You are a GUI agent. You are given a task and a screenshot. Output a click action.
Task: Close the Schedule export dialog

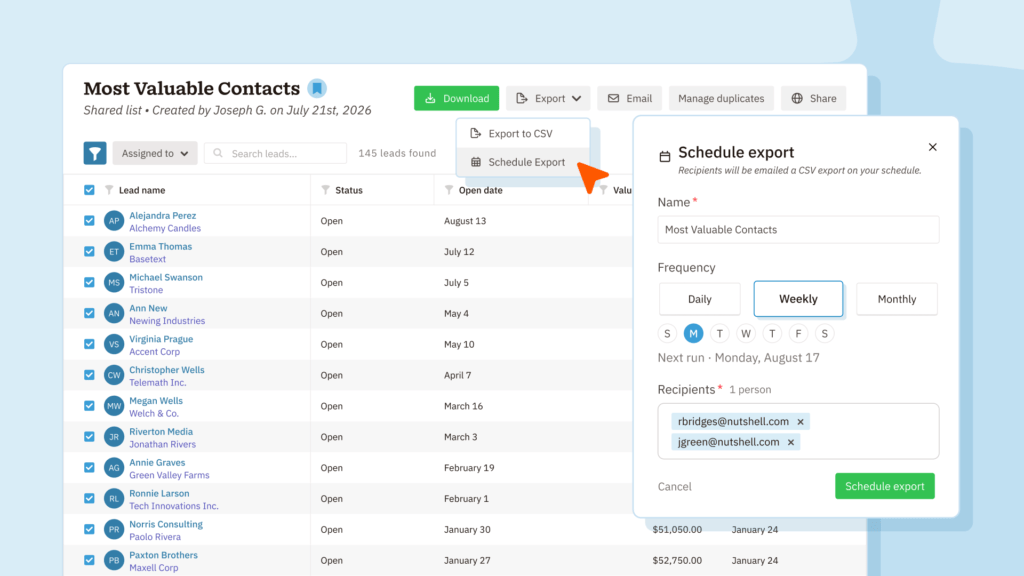pyautogui.click(x=933, y=147)
